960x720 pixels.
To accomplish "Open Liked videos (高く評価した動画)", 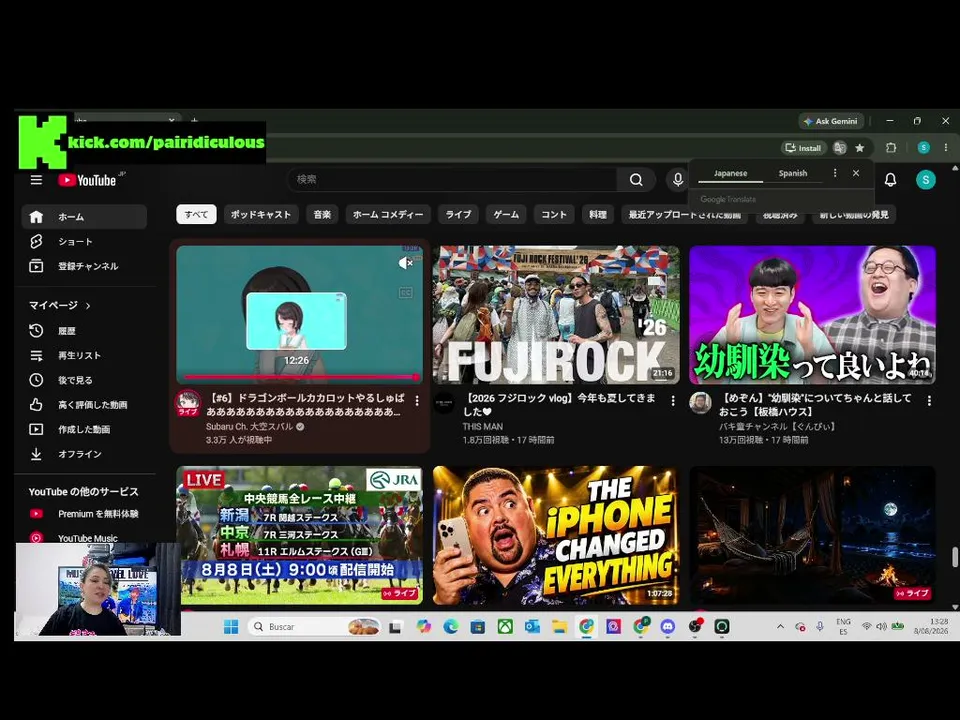I will 84,404.
